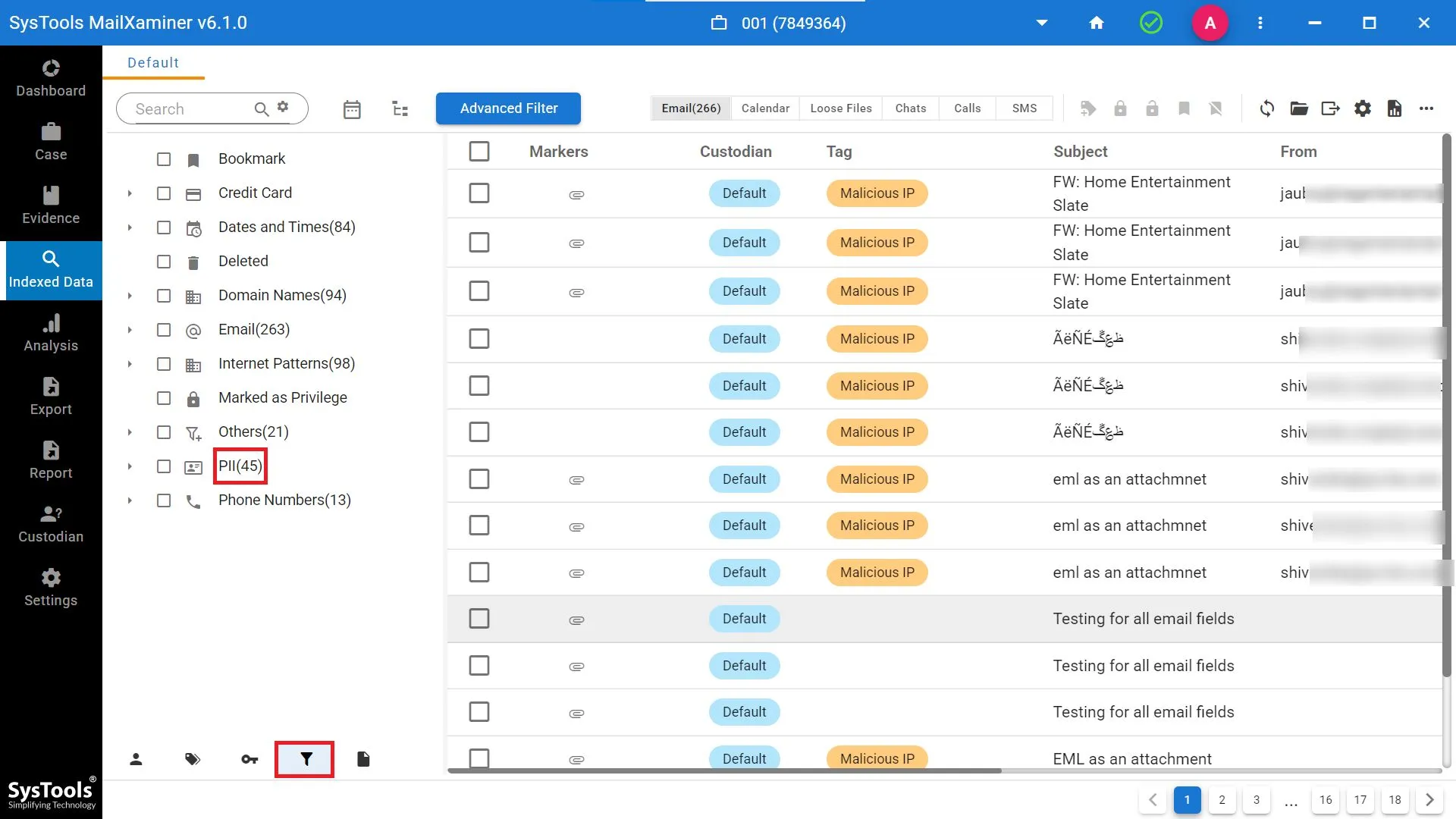The height and width of the screenshot is (819, 1456).
Task: Click the calendar date filter icon
Action: pyautogui.click(x=352, y=109)
